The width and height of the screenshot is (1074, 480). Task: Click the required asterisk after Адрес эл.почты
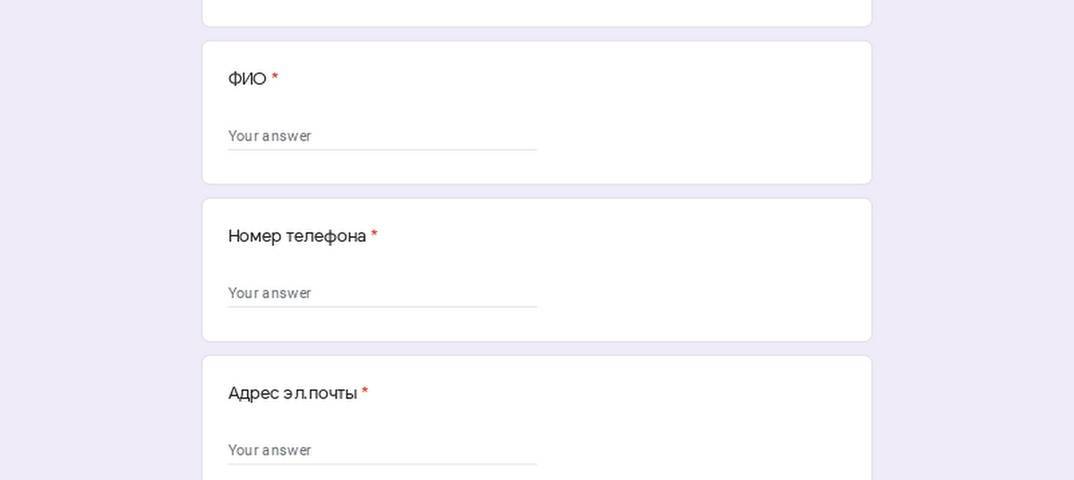365,391
